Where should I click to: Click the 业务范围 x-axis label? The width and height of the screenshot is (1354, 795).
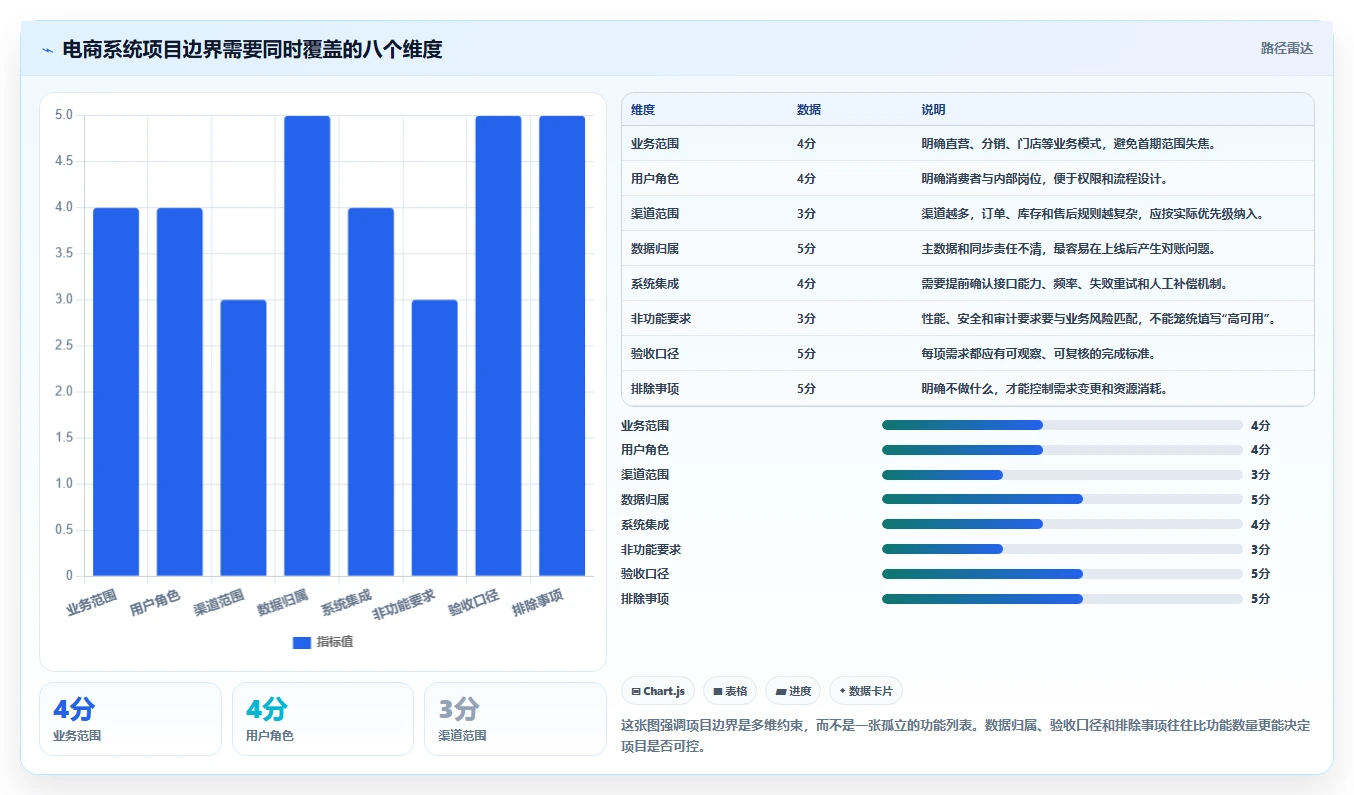click(x=92, y=602)
